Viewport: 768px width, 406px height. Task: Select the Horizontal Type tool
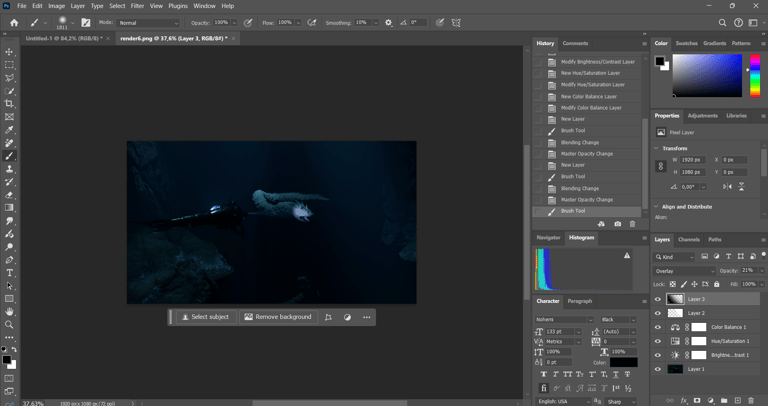[10, 273]
